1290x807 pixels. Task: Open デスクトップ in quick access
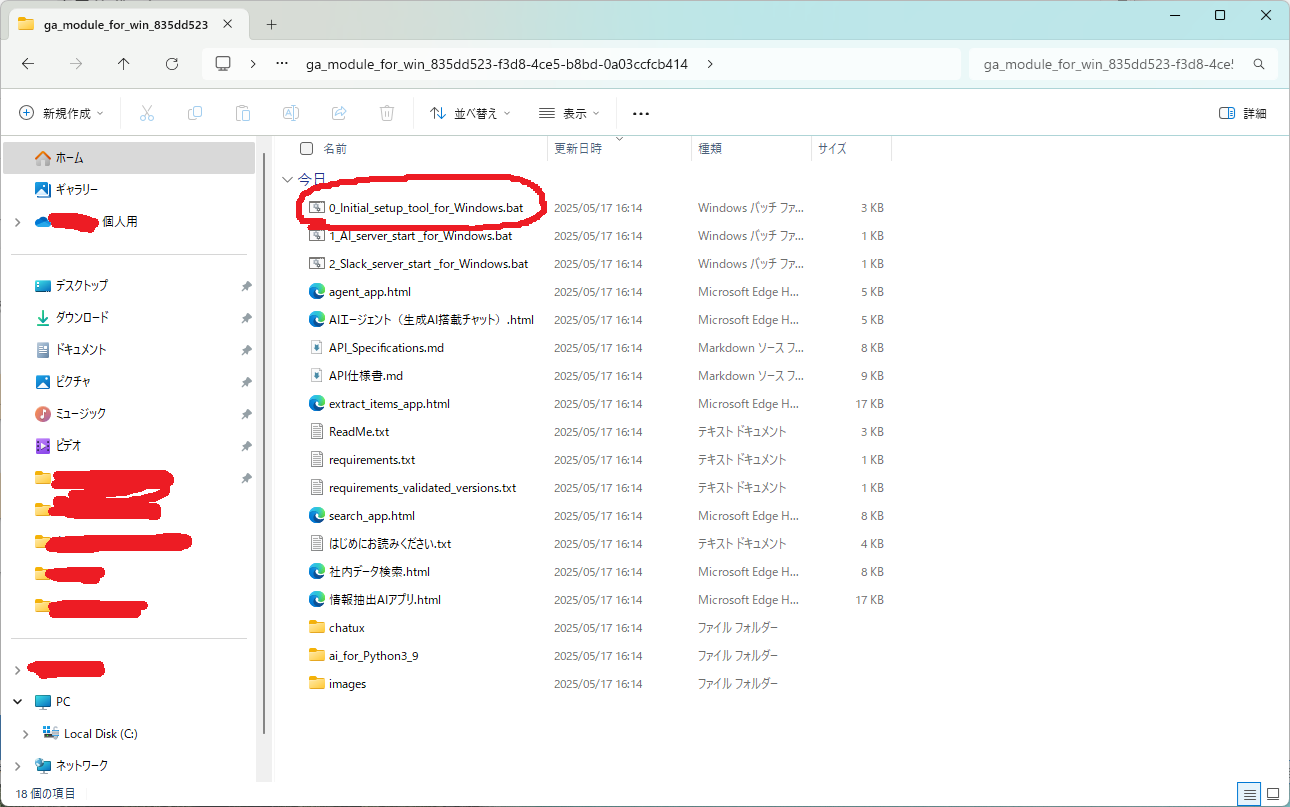pos(129,285)
